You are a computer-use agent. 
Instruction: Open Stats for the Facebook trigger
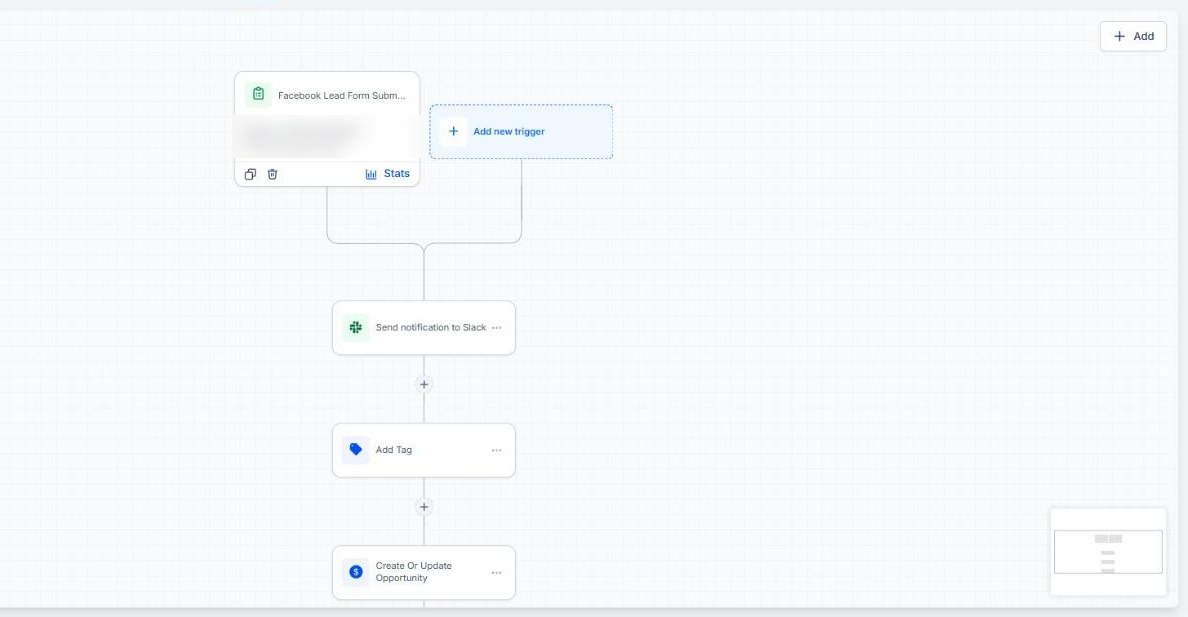point(387,174)
